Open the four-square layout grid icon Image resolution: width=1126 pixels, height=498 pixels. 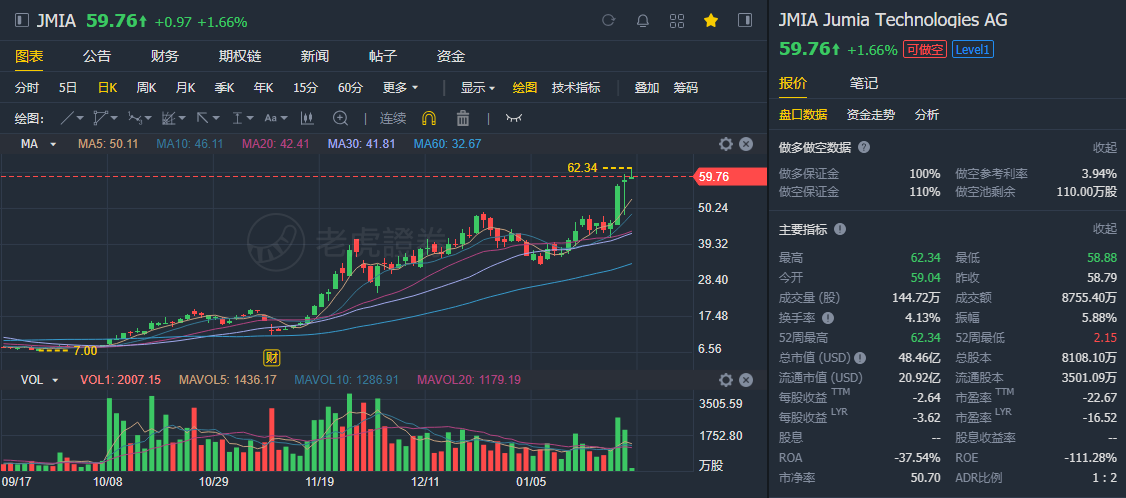pyautogui.click(x=676, y=20)
